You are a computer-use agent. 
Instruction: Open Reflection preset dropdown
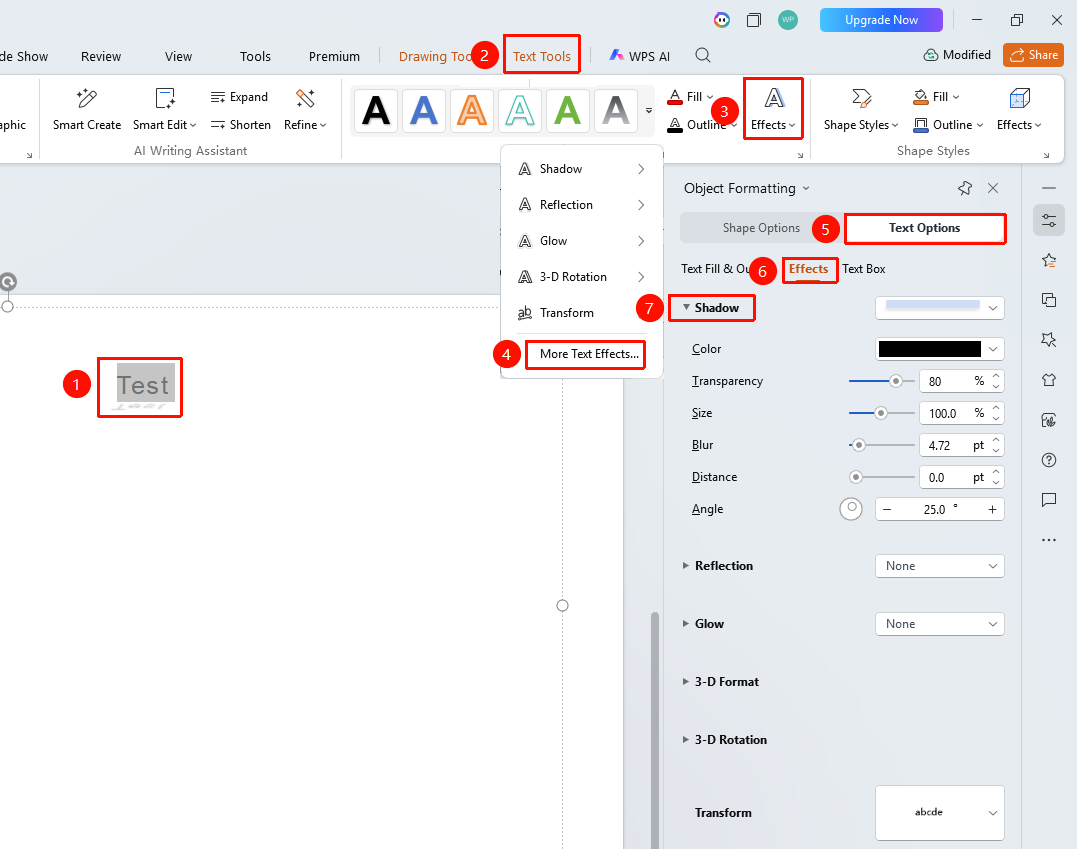click(940, 566)
